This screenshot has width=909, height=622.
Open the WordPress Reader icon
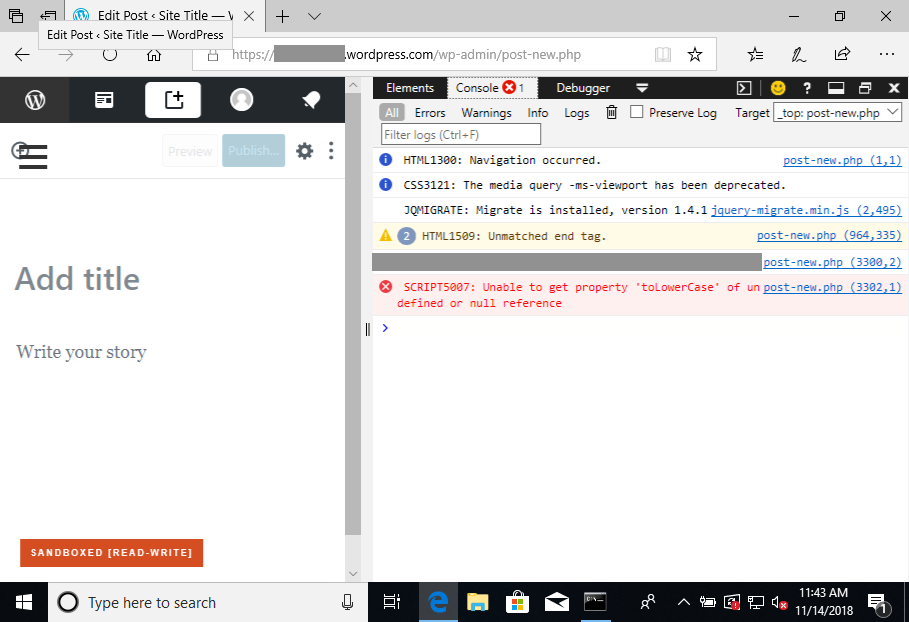(x=104, y=100)
